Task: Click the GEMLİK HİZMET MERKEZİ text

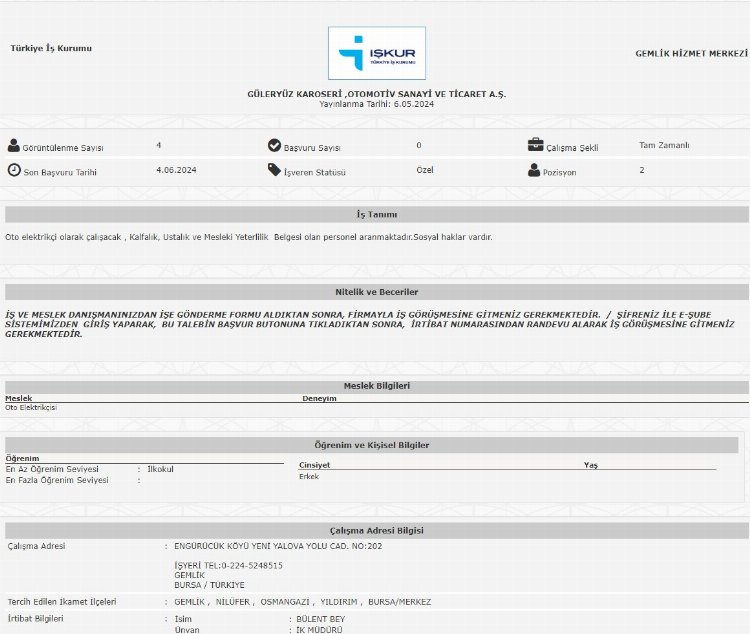Action: [x=690, y=53]
